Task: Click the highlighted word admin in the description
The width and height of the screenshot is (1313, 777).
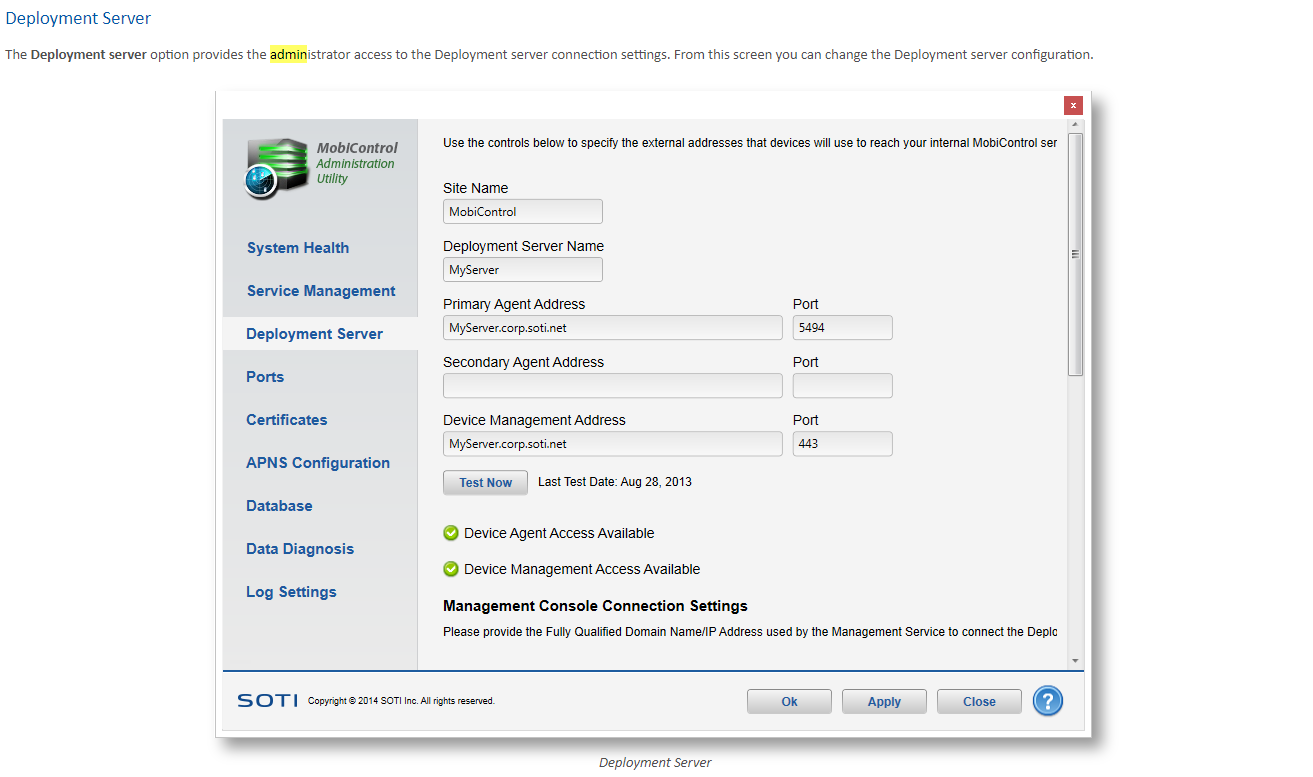Action: [x=288, y=54]
